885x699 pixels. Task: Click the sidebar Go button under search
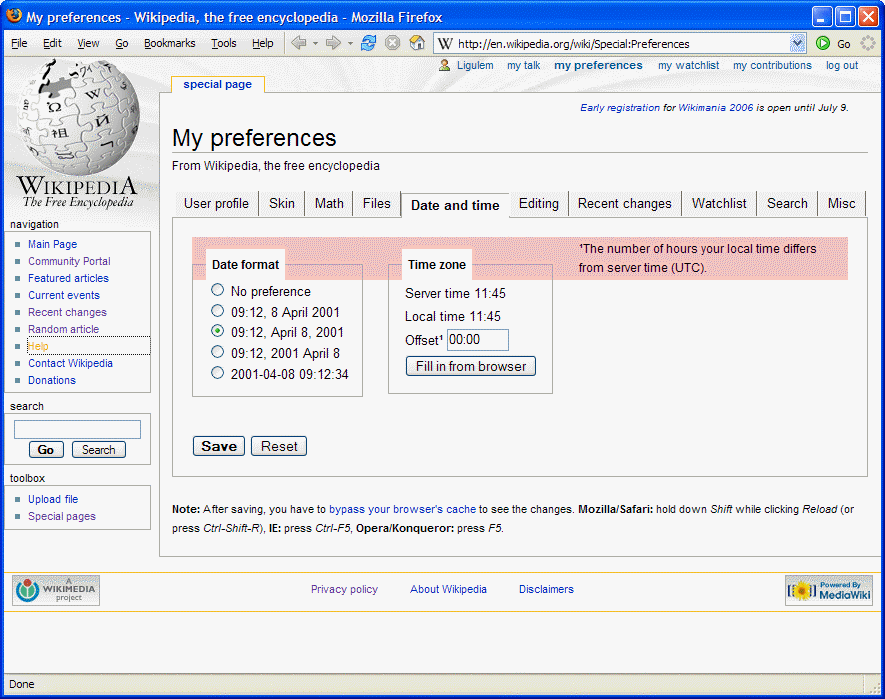(x=46, y=450)
